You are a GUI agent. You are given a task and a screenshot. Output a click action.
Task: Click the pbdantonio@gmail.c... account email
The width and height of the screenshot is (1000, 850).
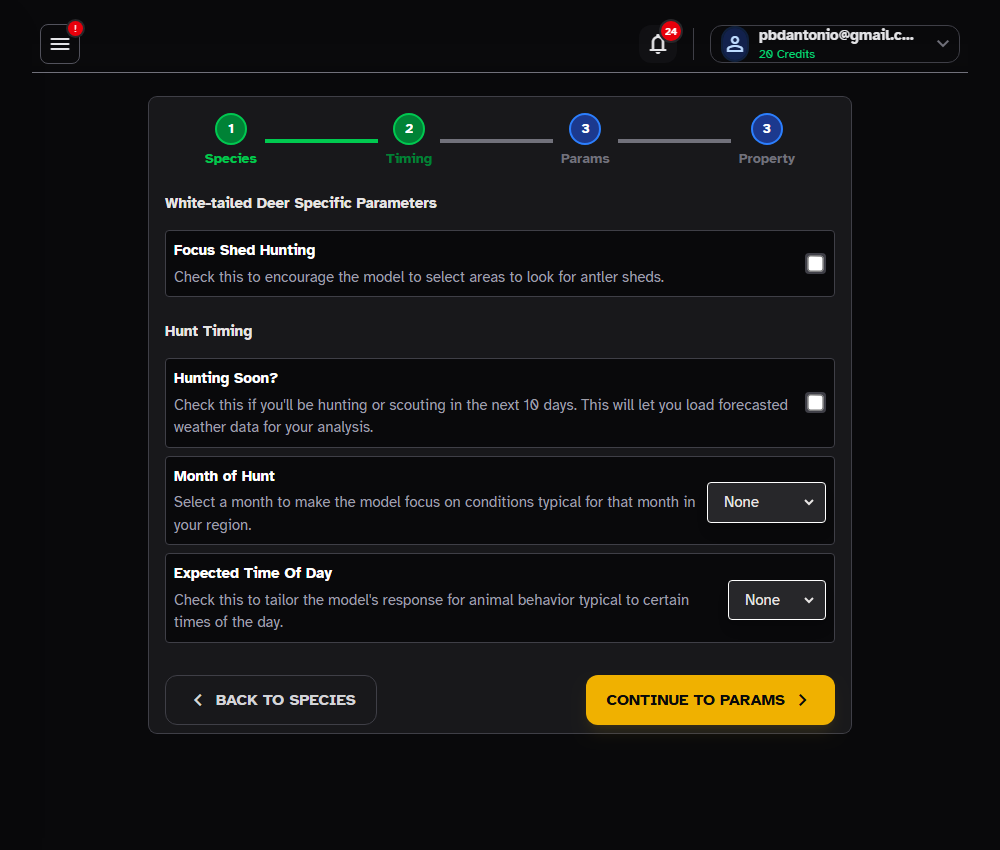tap(835, 35)
